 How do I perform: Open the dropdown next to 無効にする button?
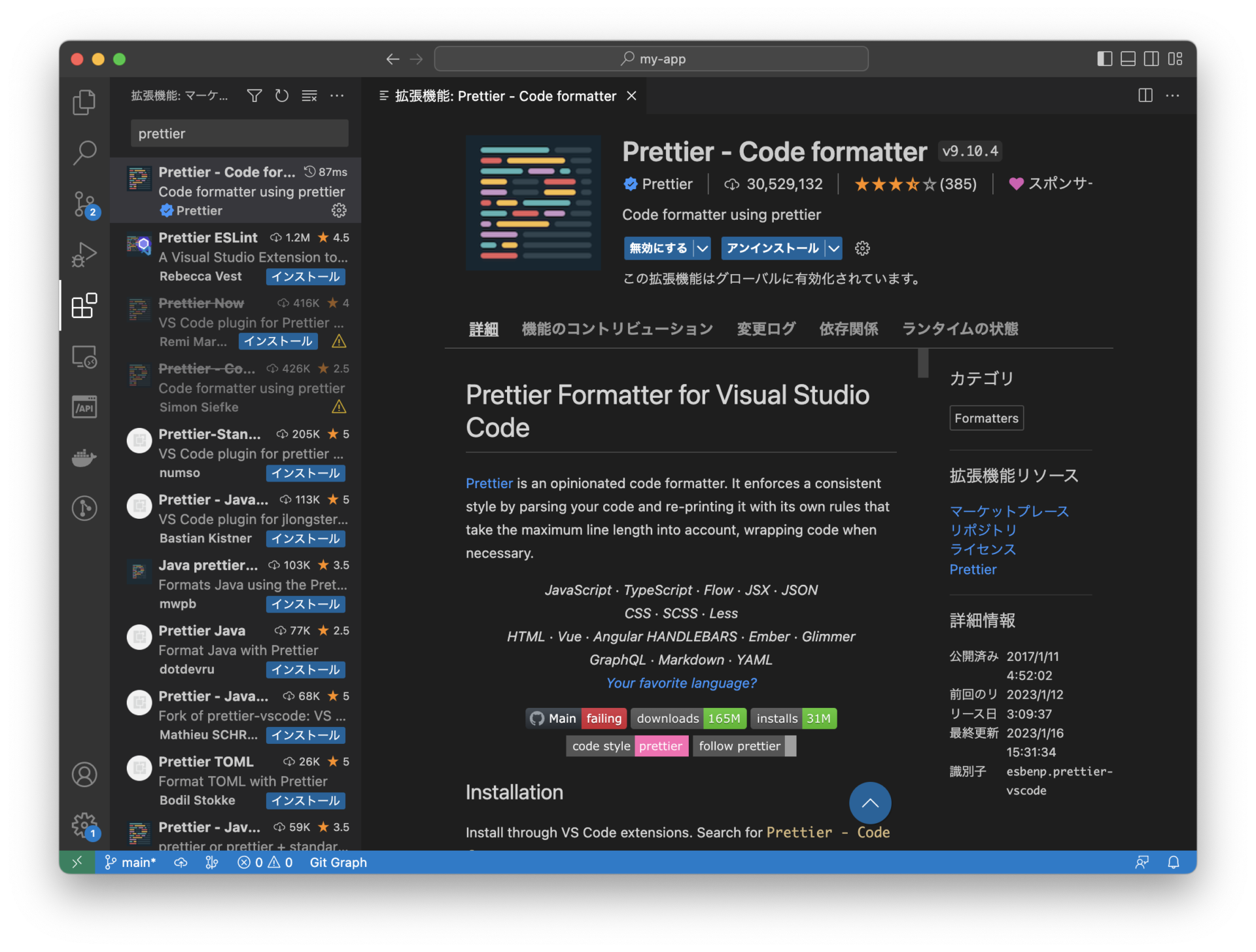pyautogui.click(x=703, y=248)
